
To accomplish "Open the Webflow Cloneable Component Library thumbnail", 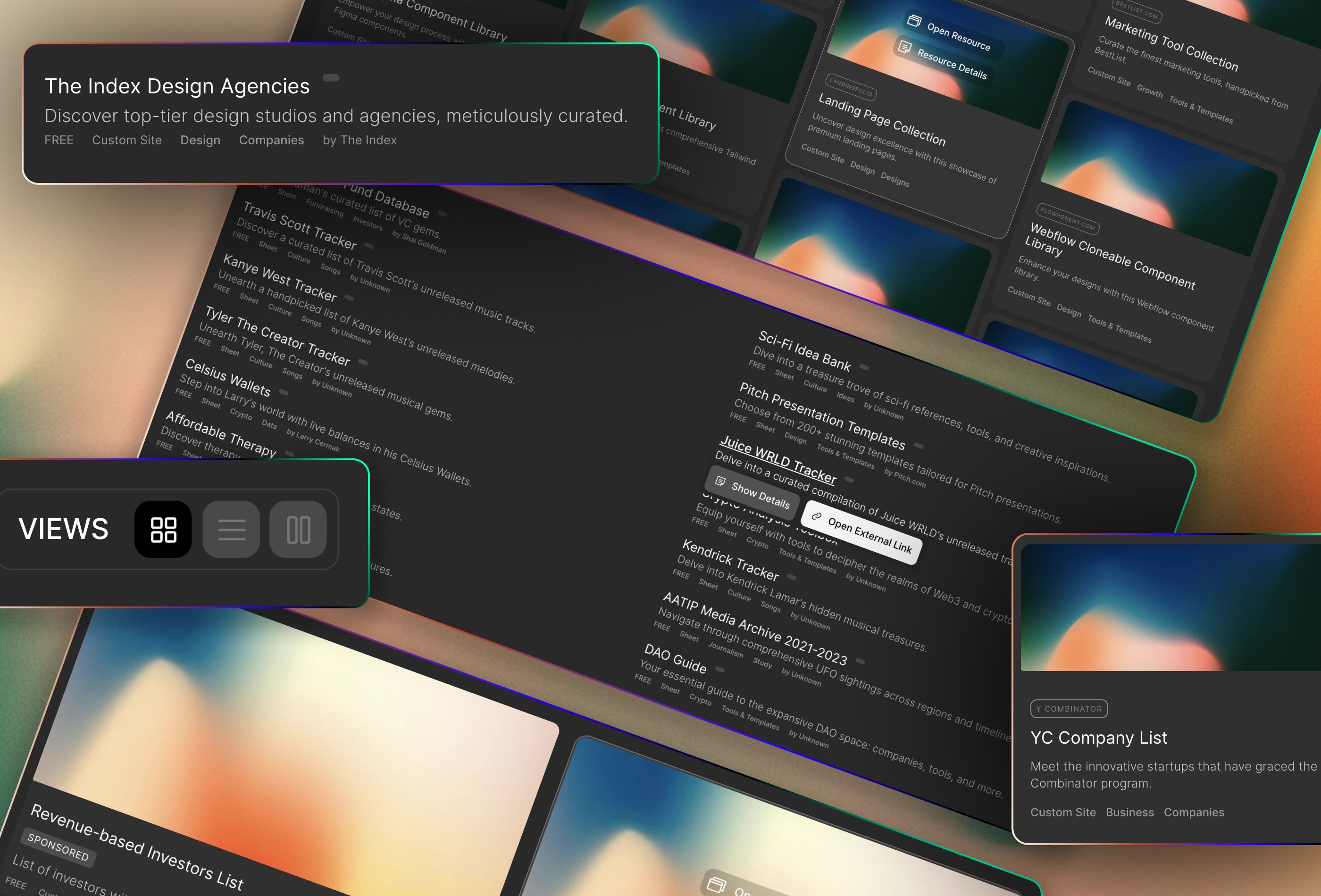I will pyautogui.click(x=1160, y=178).
